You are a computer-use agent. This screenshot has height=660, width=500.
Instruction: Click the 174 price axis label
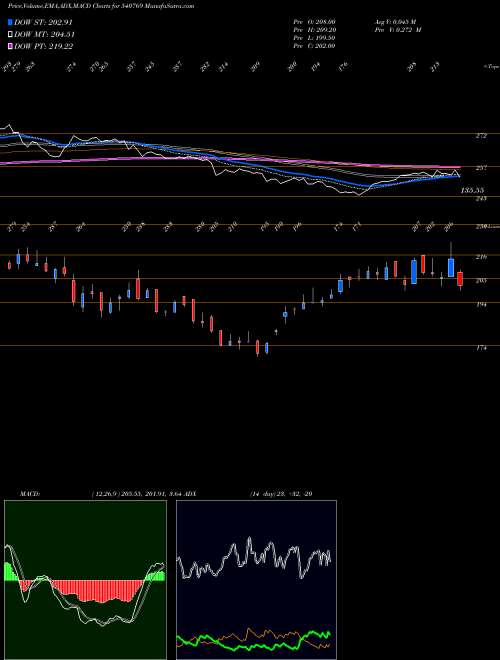point(481,347)
